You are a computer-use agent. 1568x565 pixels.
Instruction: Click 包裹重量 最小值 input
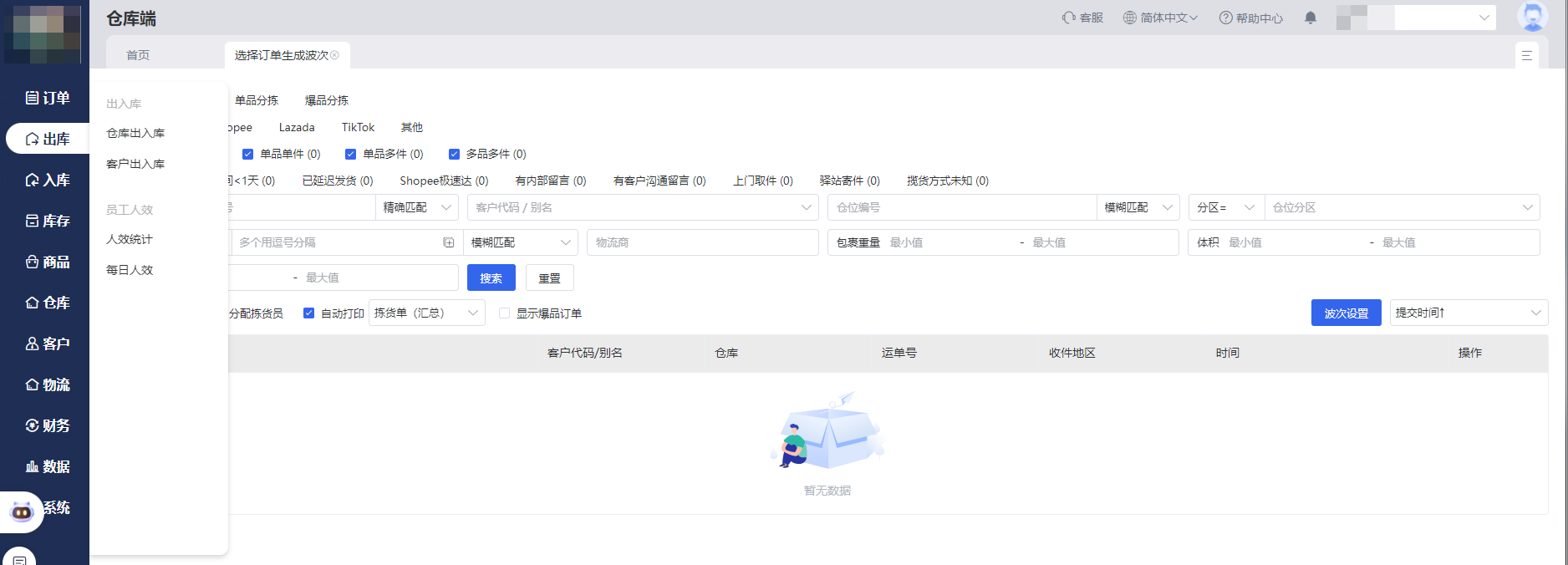click(949, 242)
